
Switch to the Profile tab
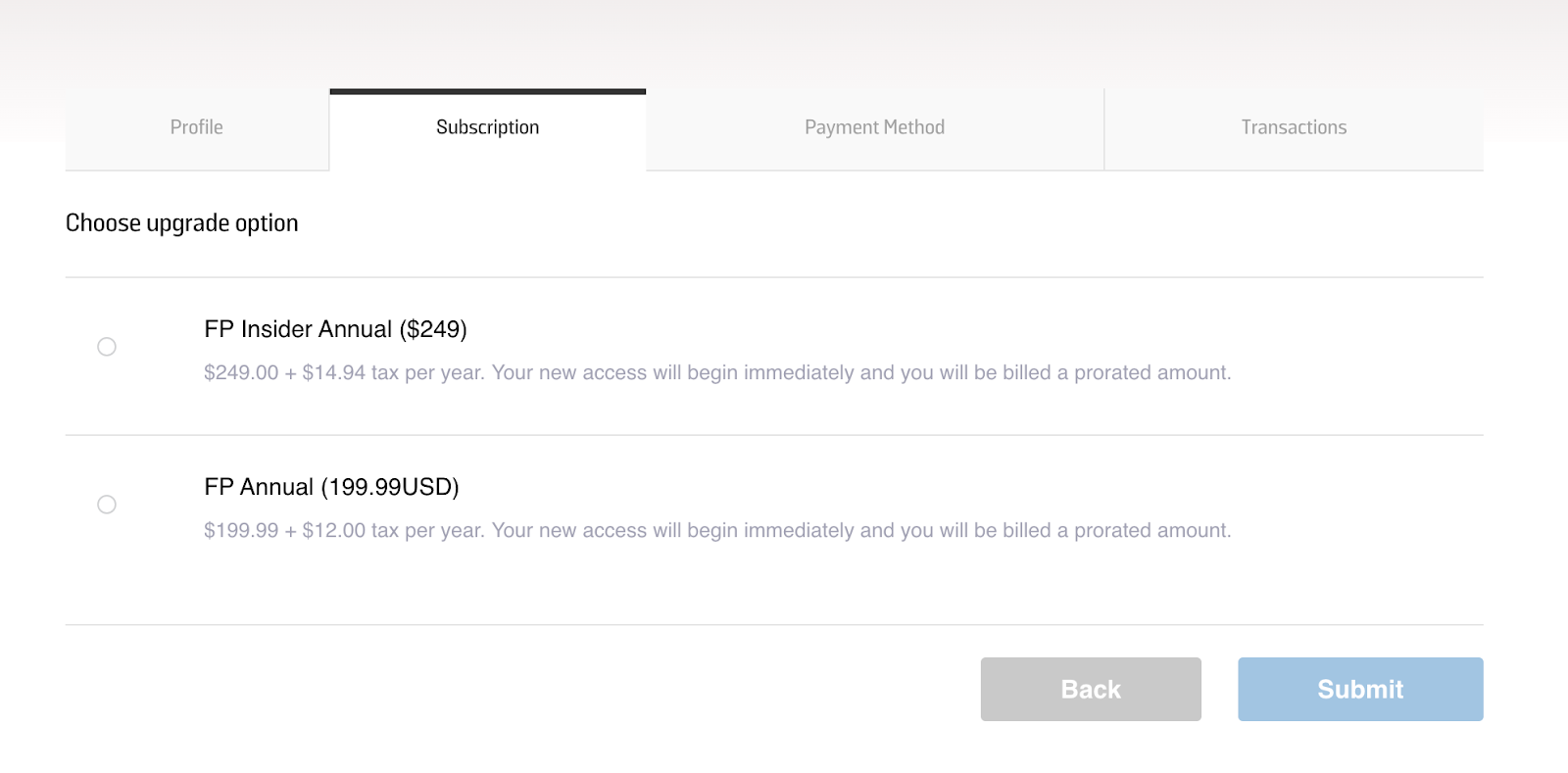(x=197, y=127)
